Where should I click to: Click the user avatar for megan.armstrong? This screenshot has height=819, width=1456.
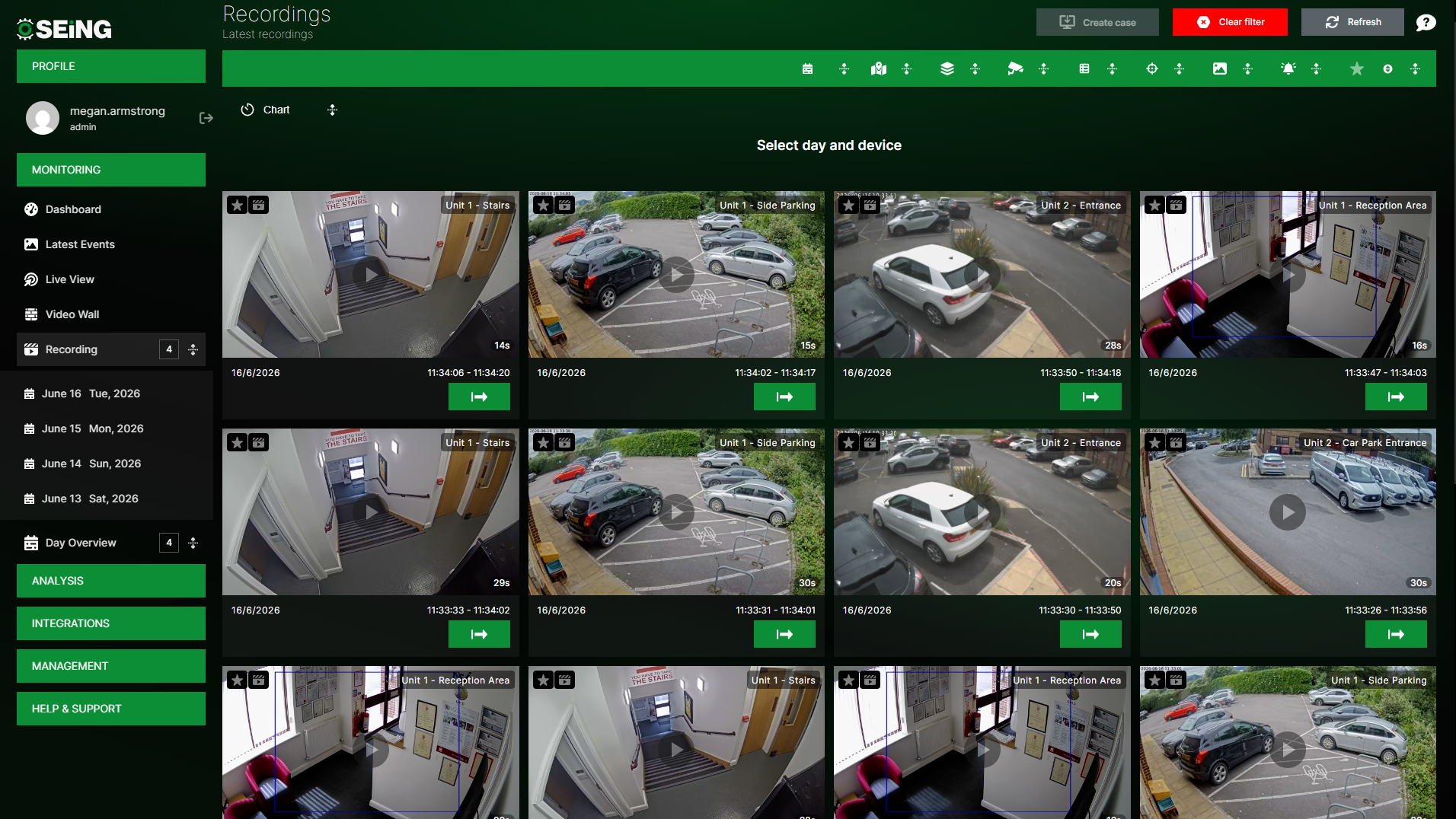pos(43,118)
